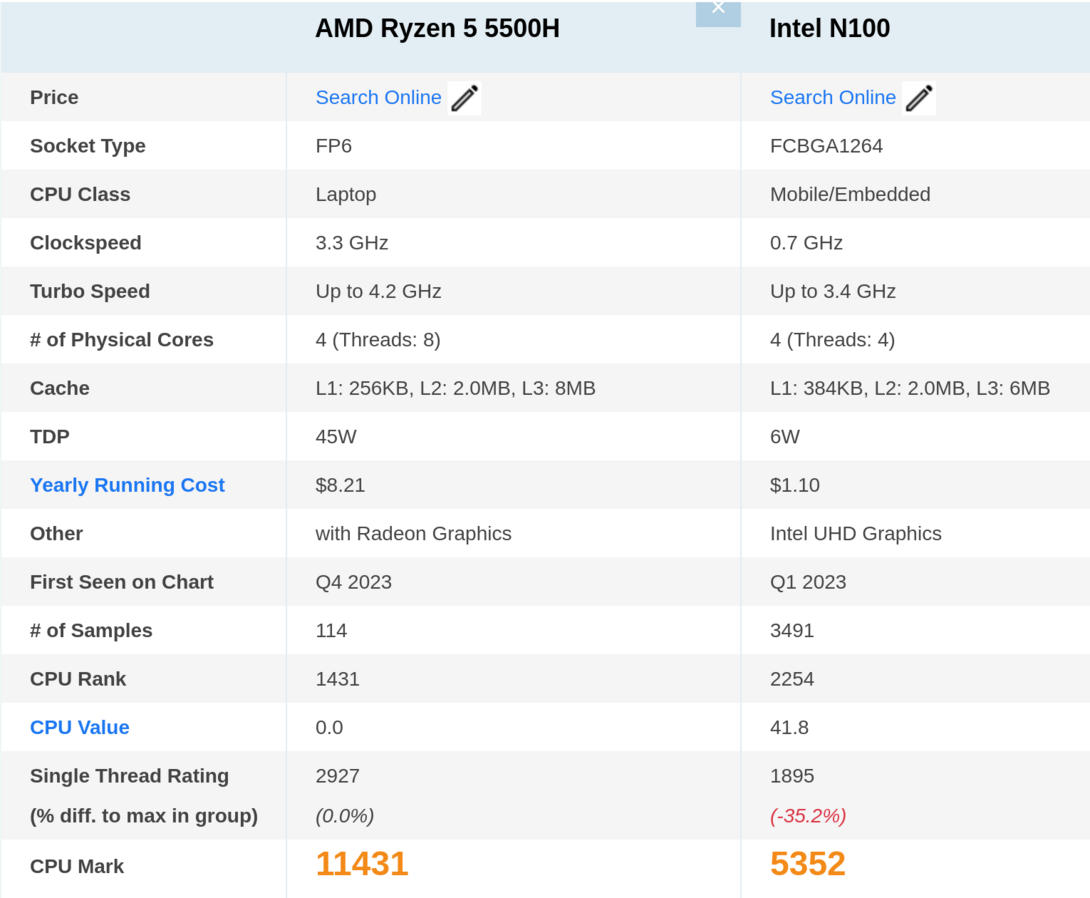1090x898 pixels.
Task: Click the red -35.2% difference value
Action: [808, 816]
